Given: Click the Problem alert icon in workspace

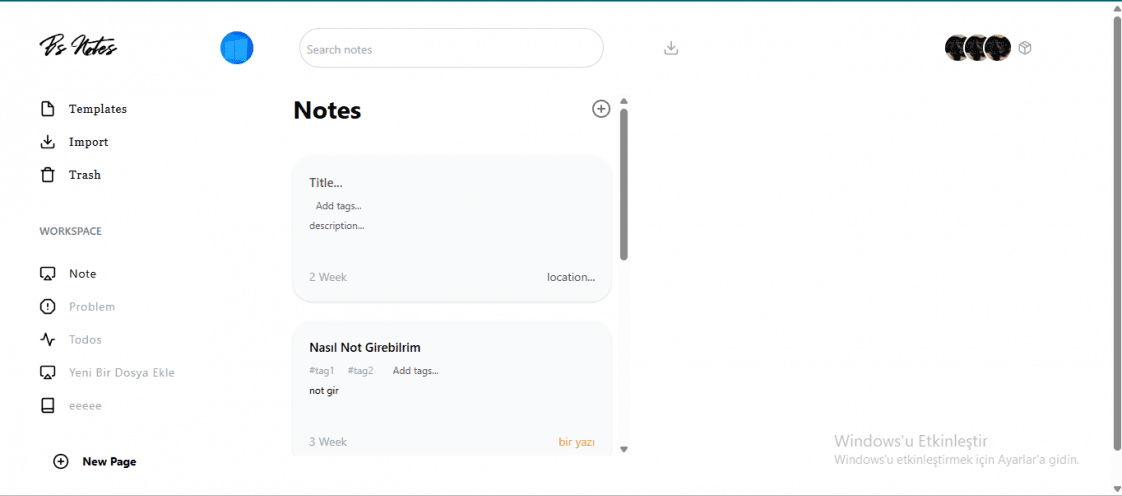Looking at the screenshot, I should [x=47, y=307].
